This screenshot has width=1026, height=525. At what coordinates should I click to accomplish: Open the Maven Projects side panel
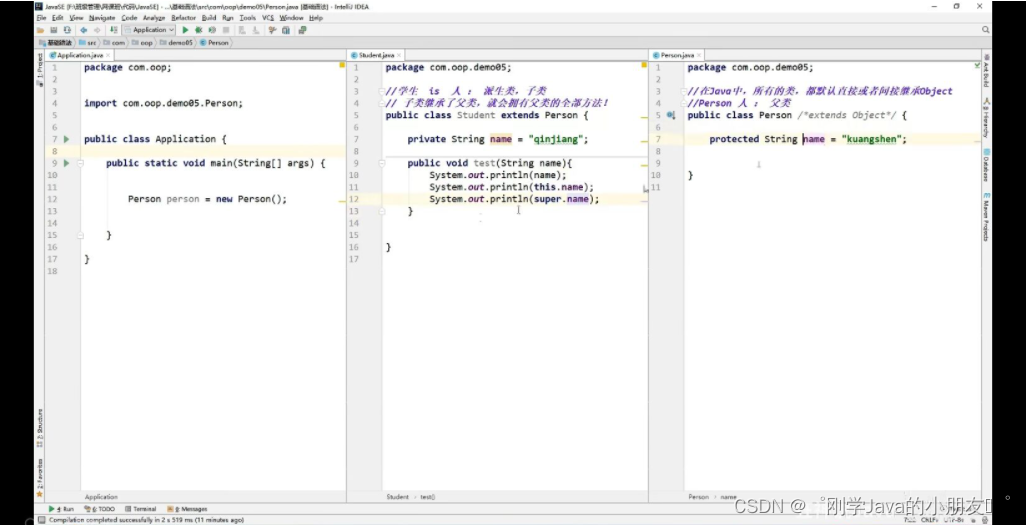point(986,217)
